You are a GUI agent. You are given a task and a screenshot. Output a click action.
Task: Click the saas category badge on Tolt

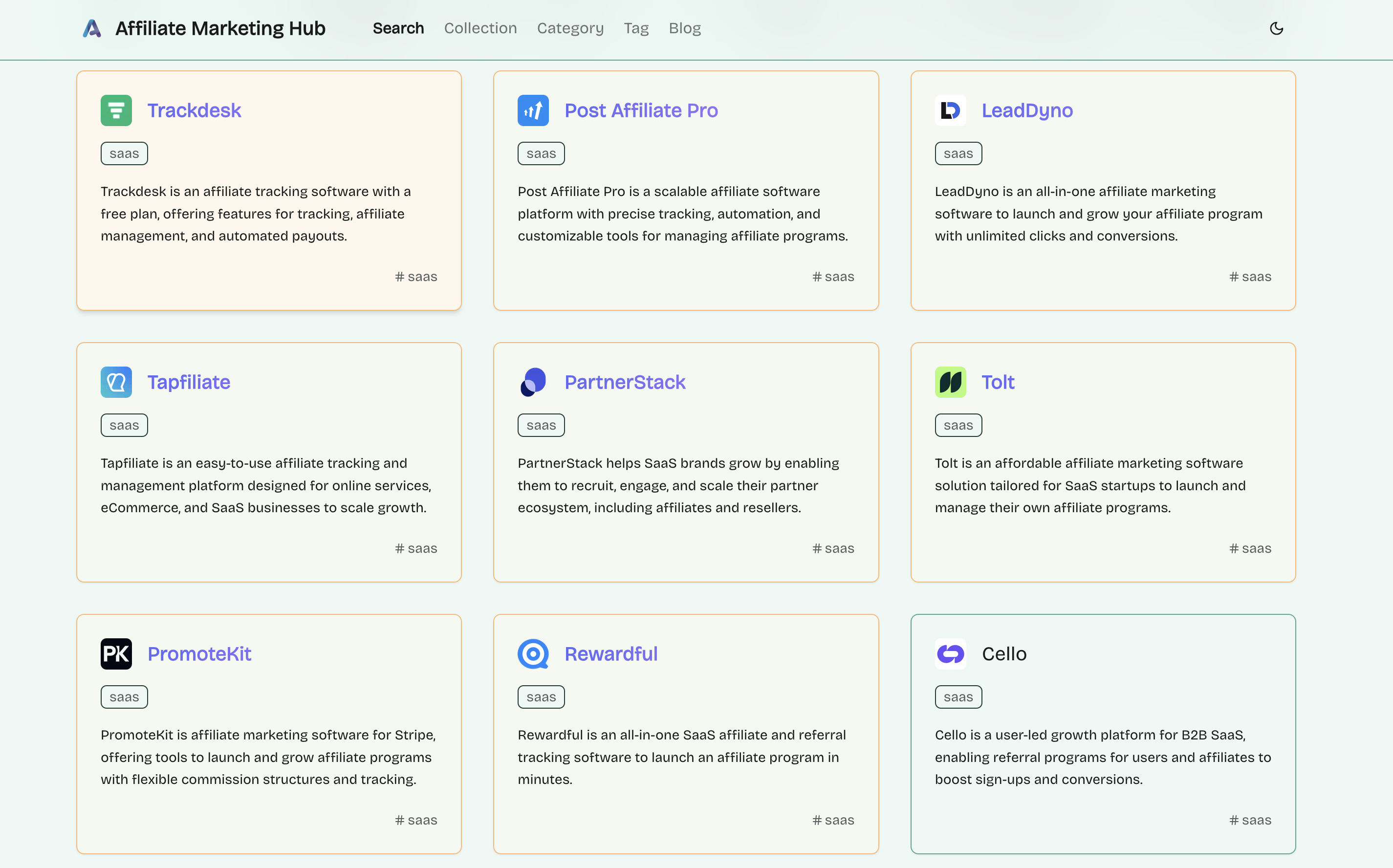click(x=958, y=425)
